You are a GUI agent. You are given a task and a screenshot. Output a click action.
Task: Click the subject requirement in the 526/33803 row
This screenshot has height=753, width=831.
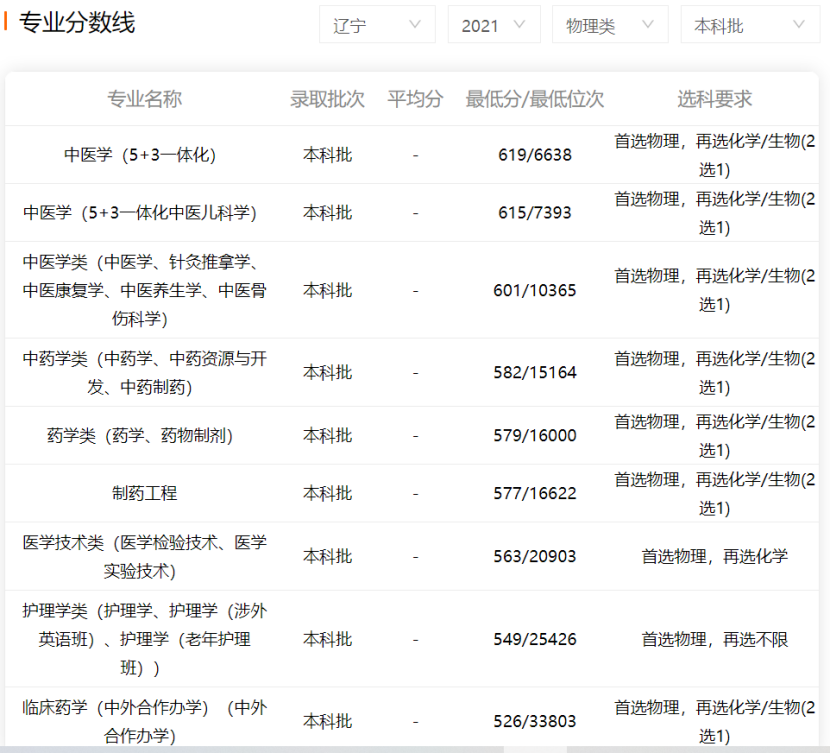pyautogui.click(x=714, y=722)
